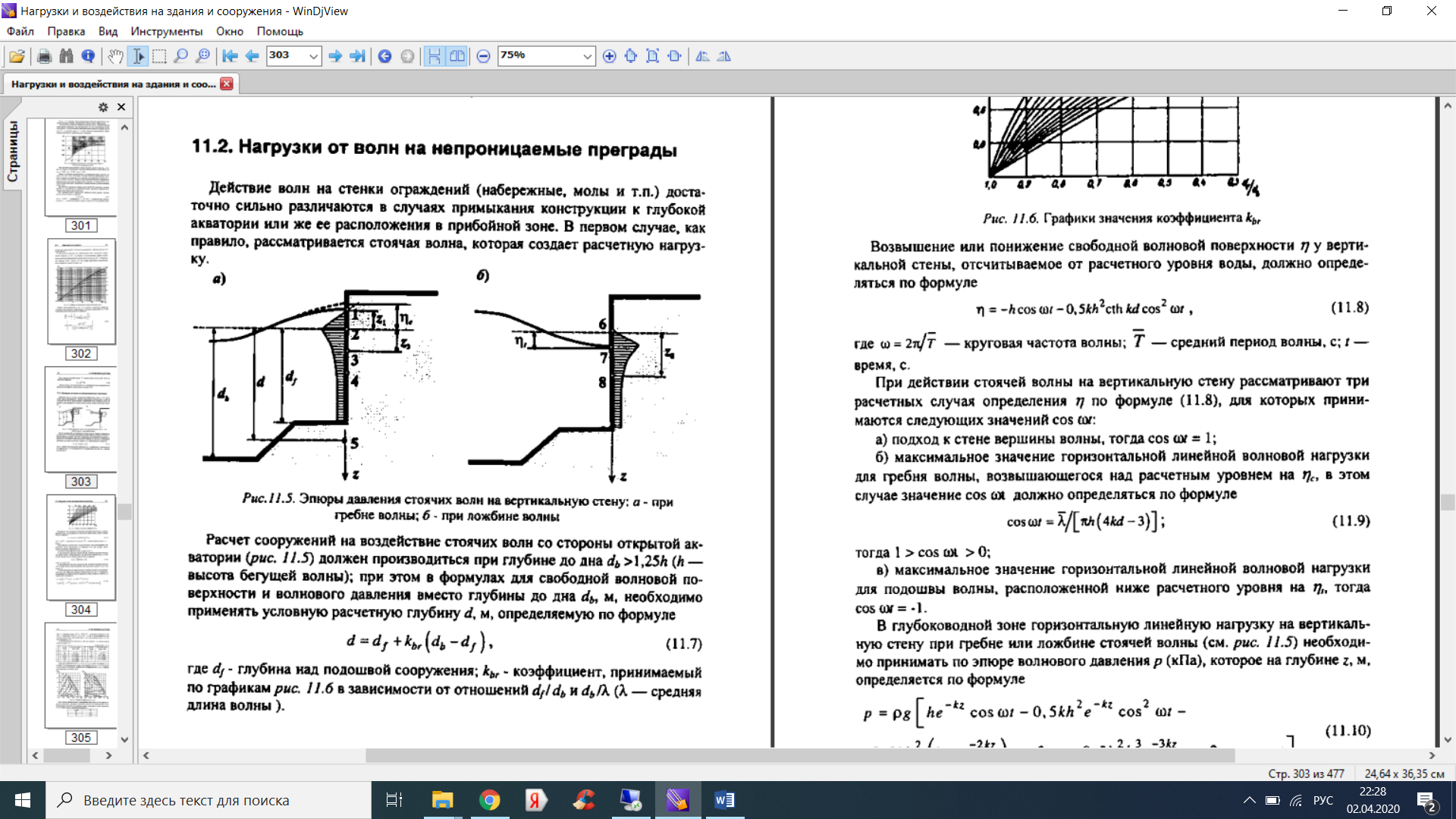Navigate back in view history
The image size is (1456, 819).
(384, 56)
